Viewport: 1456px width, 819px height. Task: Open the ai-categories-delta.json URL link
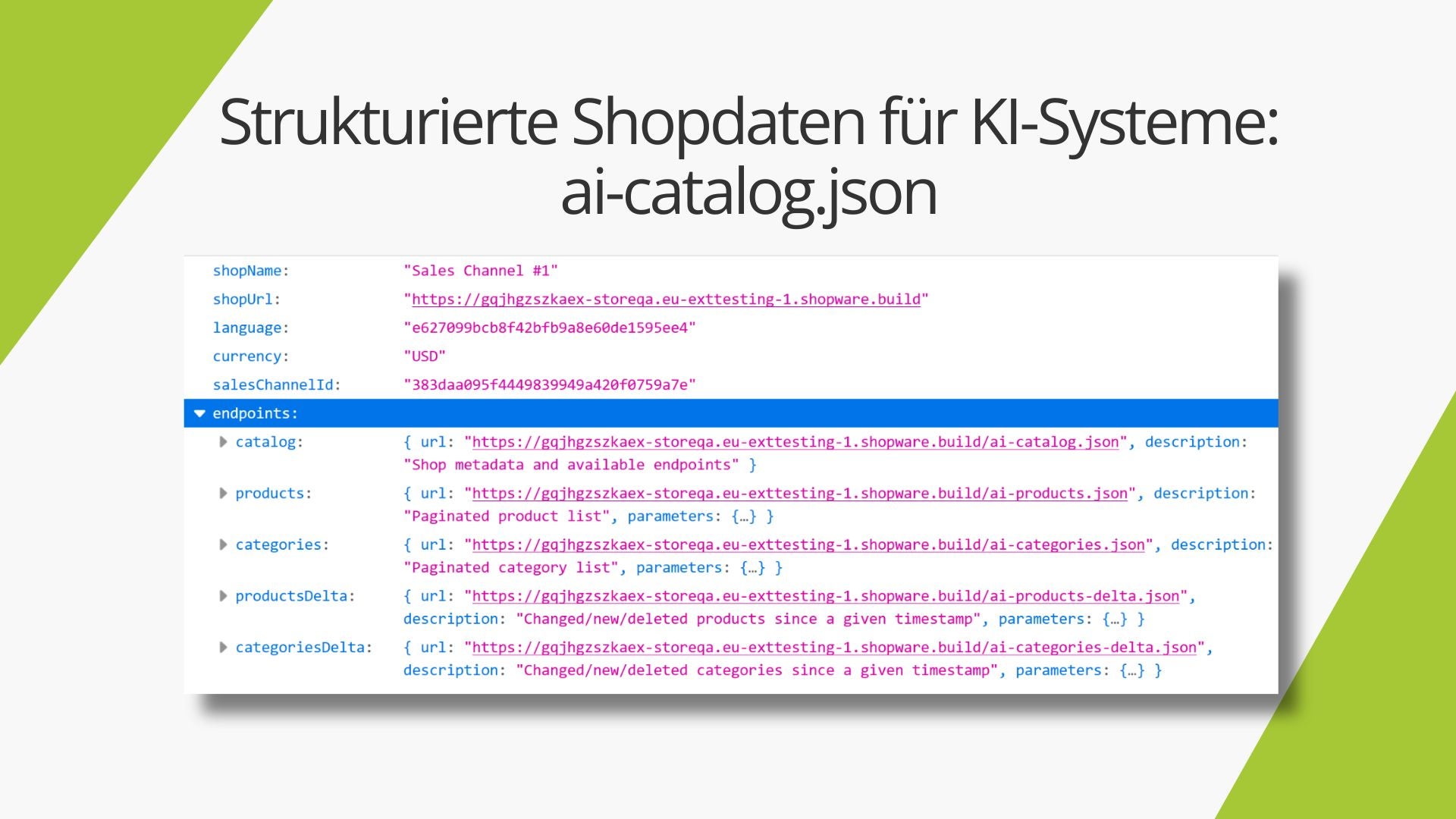click(x=834, y=648)
